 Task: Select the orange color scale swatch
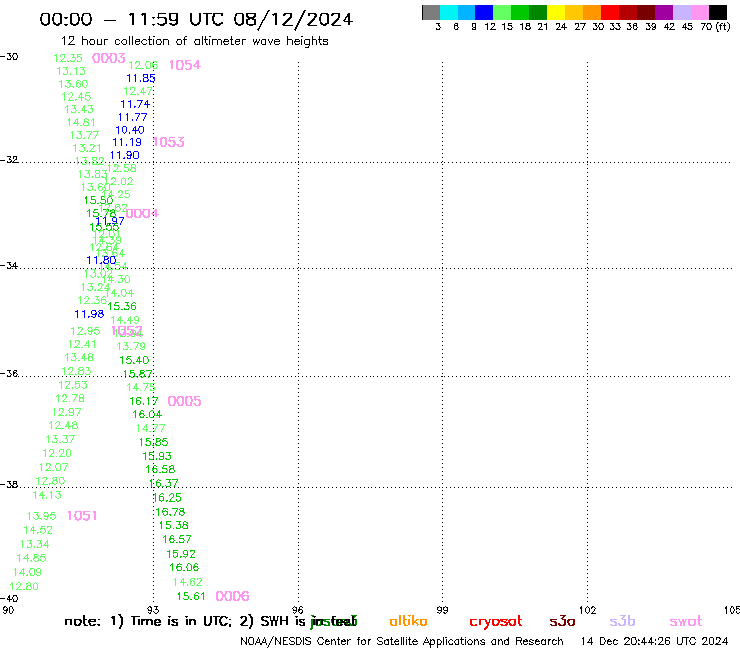tap(592, 12)
